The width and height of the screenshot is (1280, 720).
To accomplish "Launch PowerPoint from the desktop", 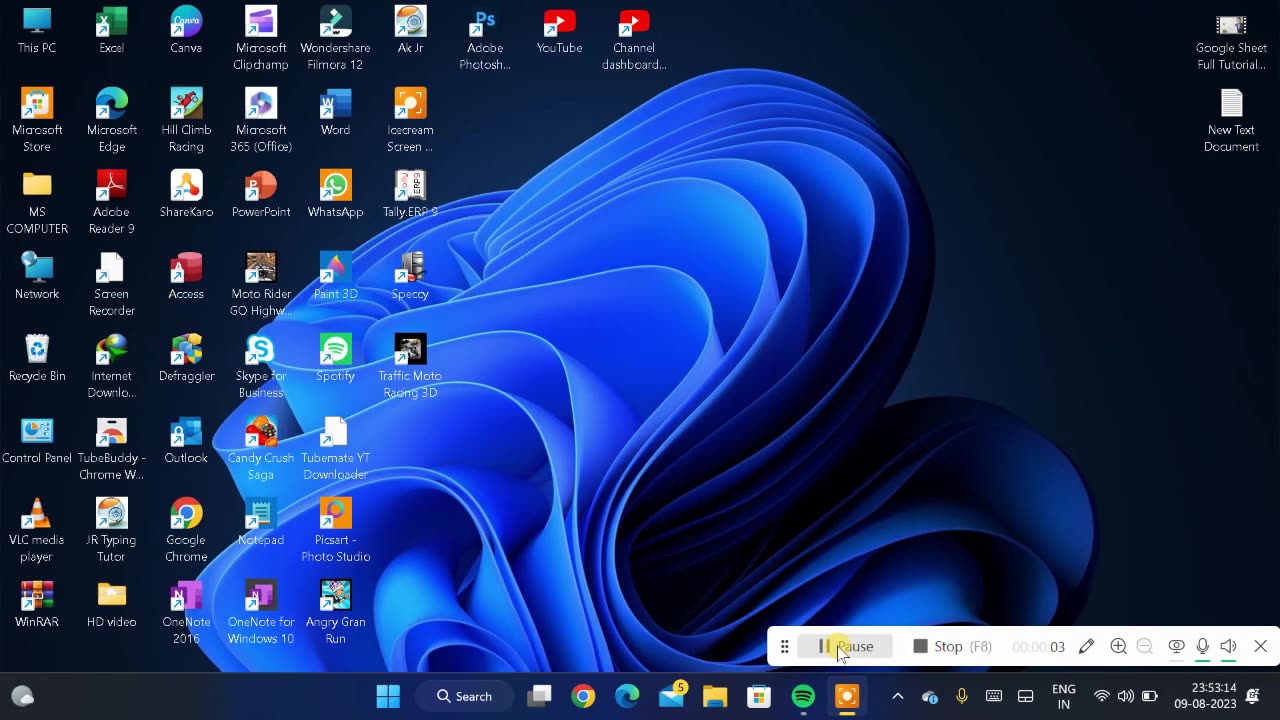I will point(260,195).
